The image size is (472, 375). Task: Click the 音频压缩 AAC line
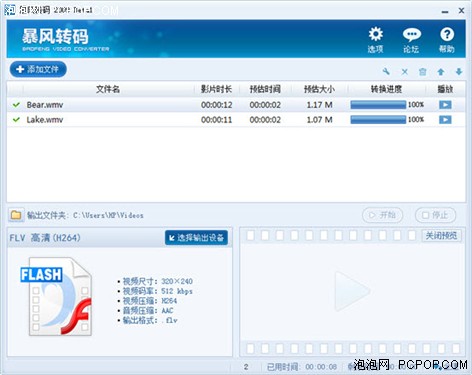point(145,310)
